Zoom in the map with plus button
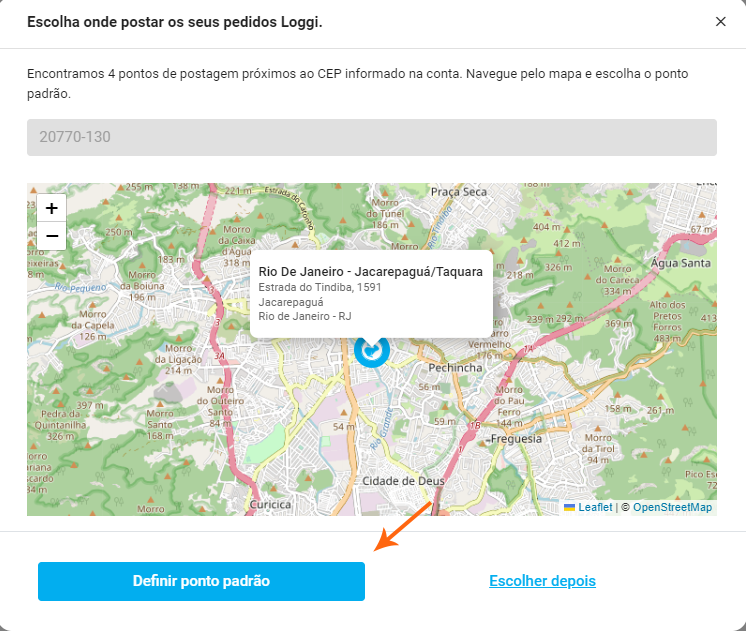The image size is (746, 631). (51, 208)
